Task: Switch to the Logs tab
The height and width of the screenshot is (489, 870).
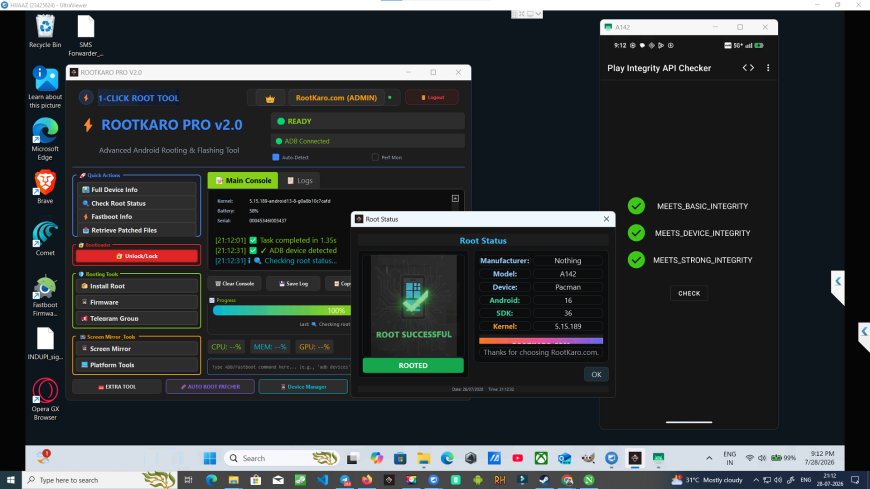Action: 299,180
